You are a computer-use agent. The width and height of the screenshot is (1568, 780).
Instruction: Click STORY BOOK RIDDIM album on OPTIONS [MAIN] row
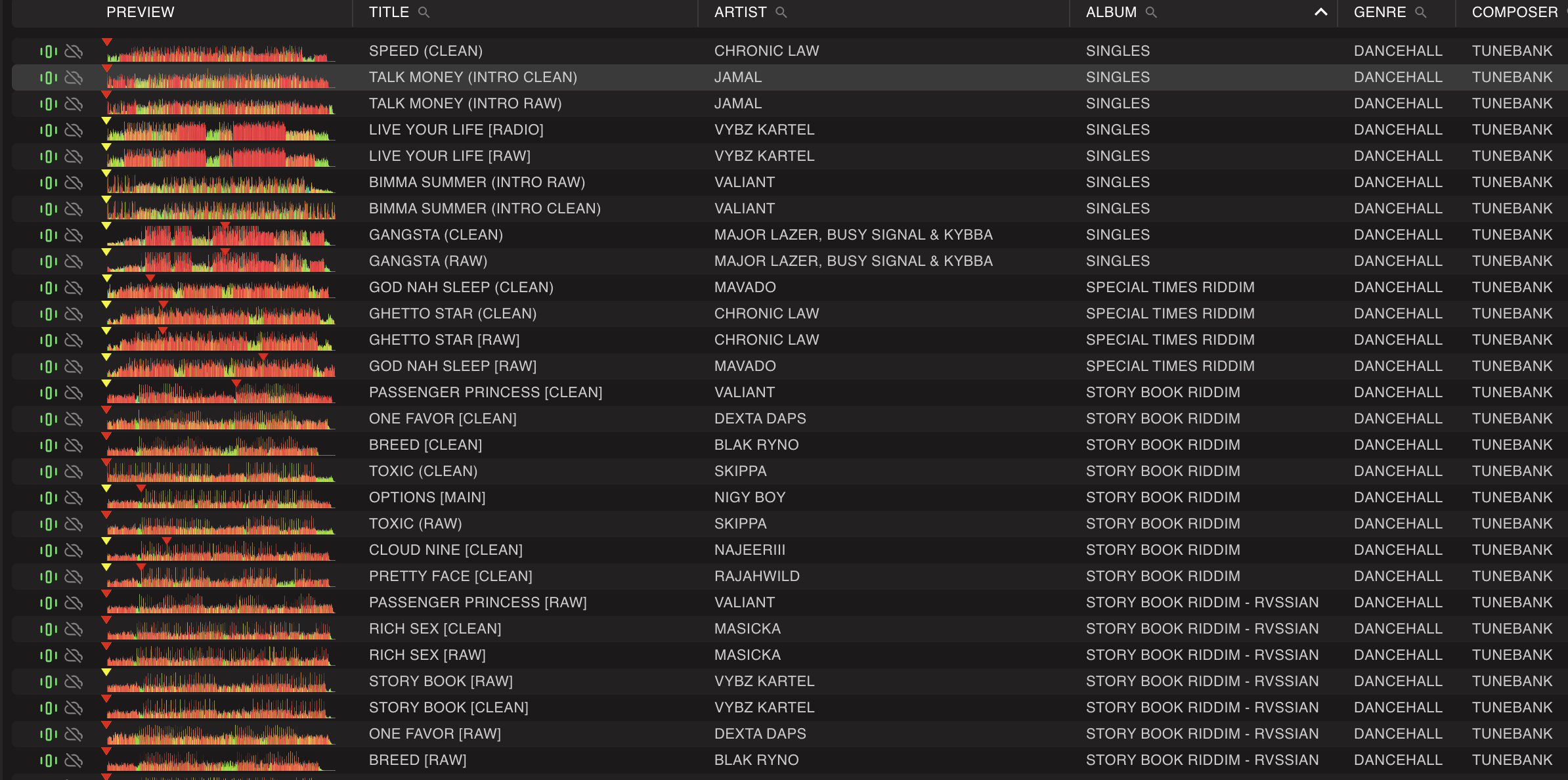(1162, 498)
